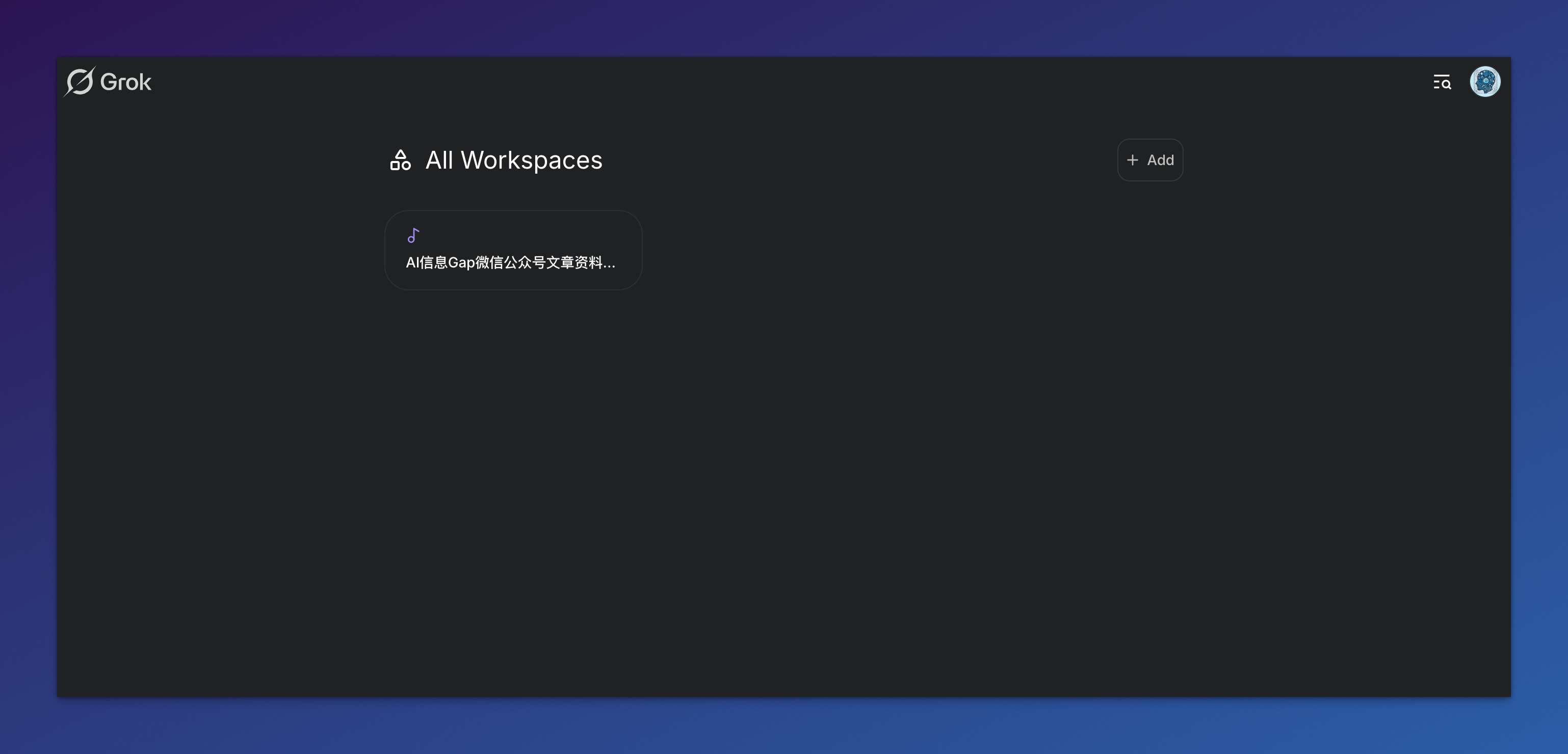The height and width of the screenshot is (754, 1568).
Task: Click the Grok logo icon
Action: (x=80, y=82)
